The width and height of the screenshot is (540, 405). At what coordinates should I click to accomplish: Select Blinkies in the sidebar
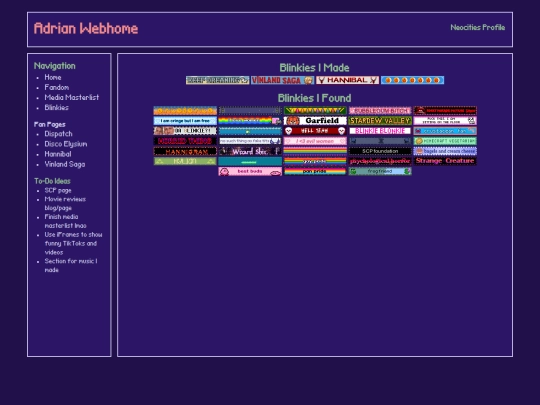tap(56, 108)
